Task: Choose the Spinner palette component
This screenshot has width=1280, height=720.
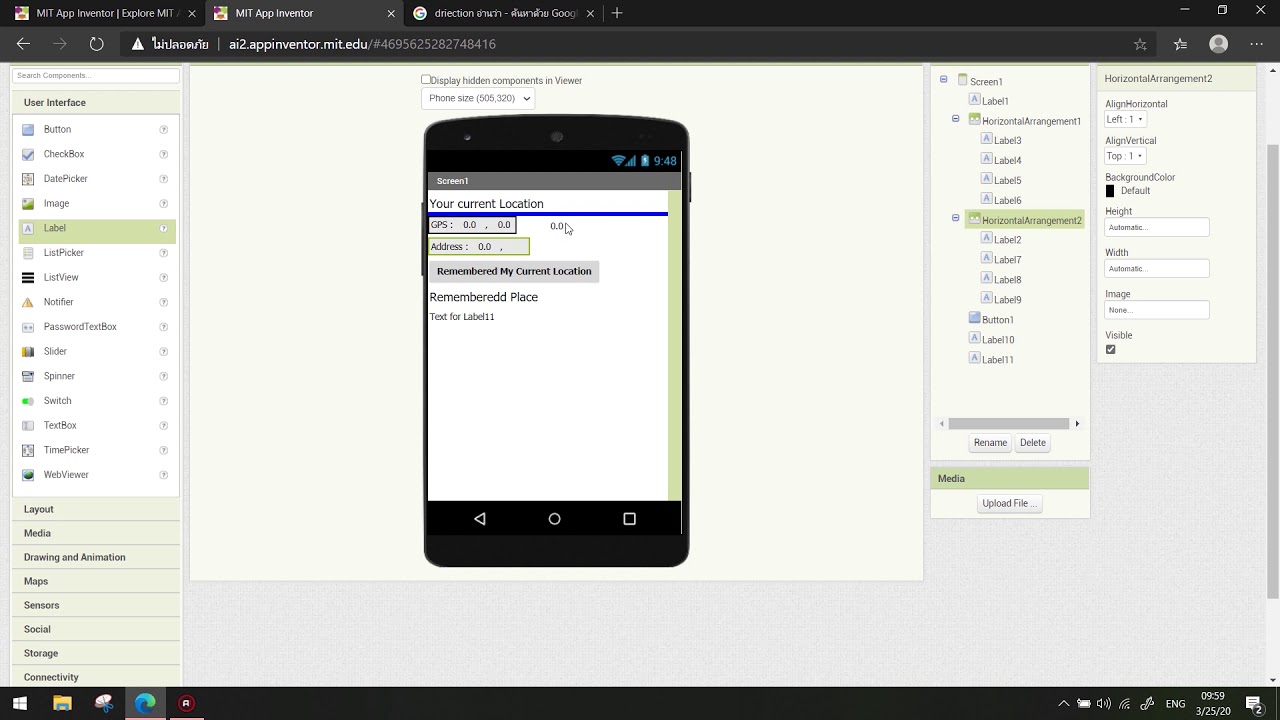Action: coord(59,376)
